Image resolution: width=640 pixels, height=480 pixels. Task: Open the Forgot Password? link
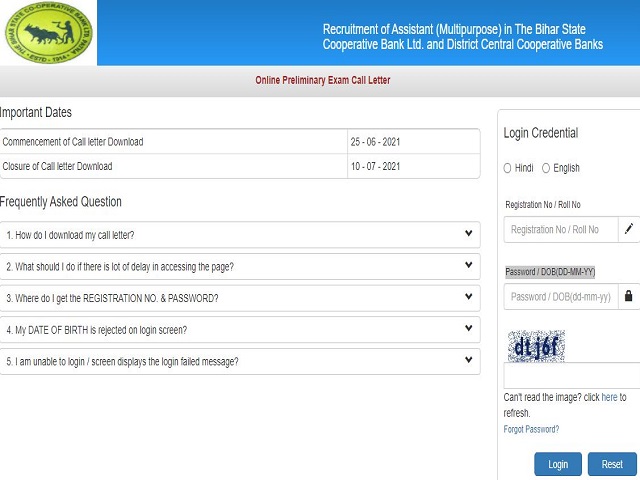[531, 429]
